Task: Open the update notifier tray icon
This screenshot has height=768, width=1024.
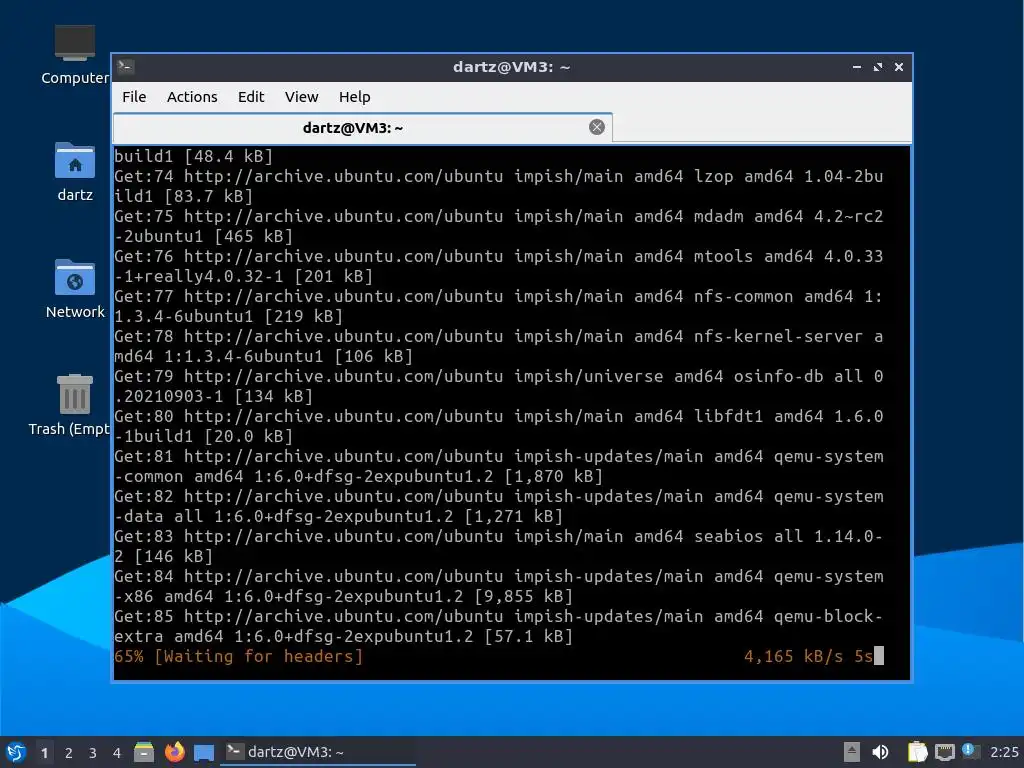Action: point(970,751)
